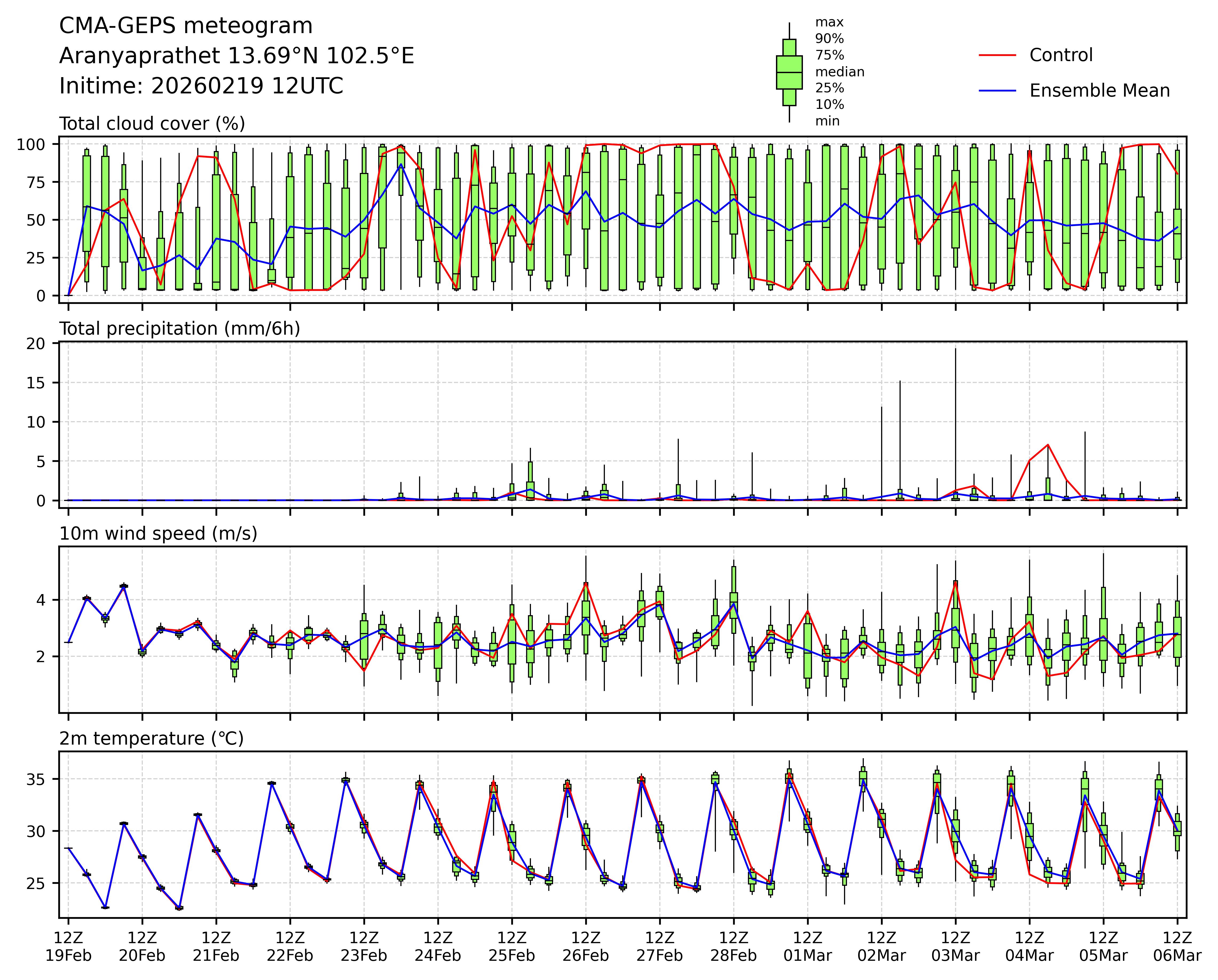This screenshot has height=980, width=1218.
Task: Click the '12Z 01Mar' x-axis label
Action: point(807,947)
